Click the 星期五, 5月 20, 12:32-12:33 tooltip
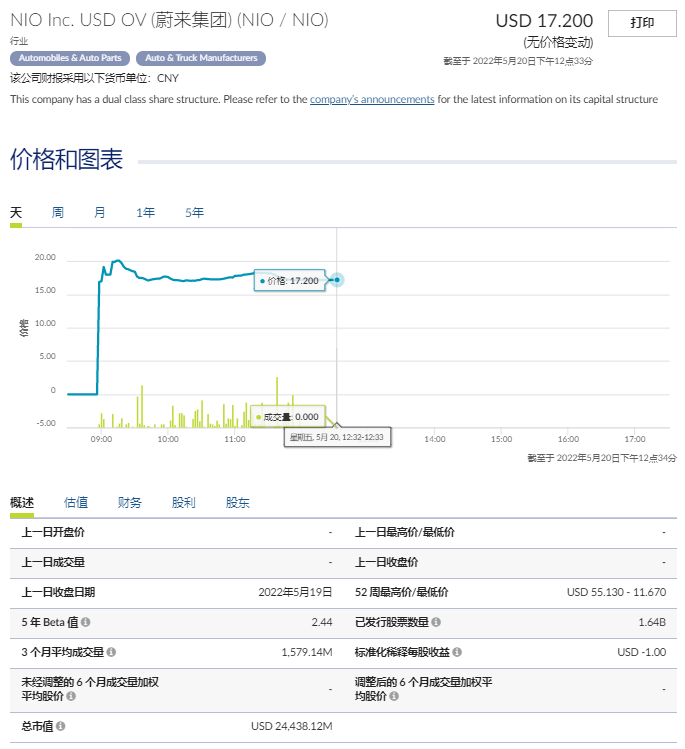Screen dimensions: 685x749 pos(337,437)
